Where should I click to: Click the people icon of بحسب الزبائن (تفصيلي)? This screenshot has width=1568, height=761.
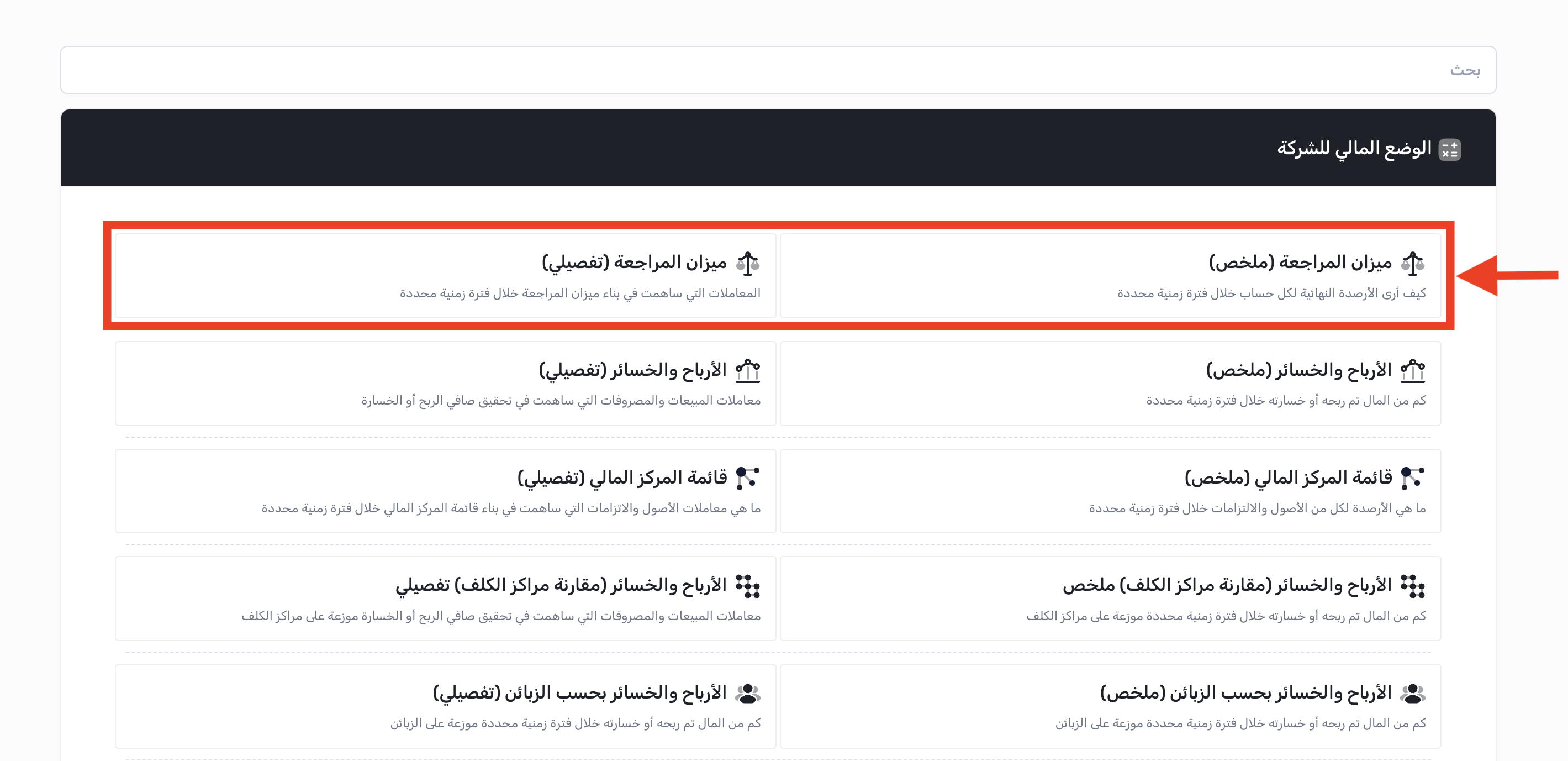pyautogui.click(x=747, y=694)
